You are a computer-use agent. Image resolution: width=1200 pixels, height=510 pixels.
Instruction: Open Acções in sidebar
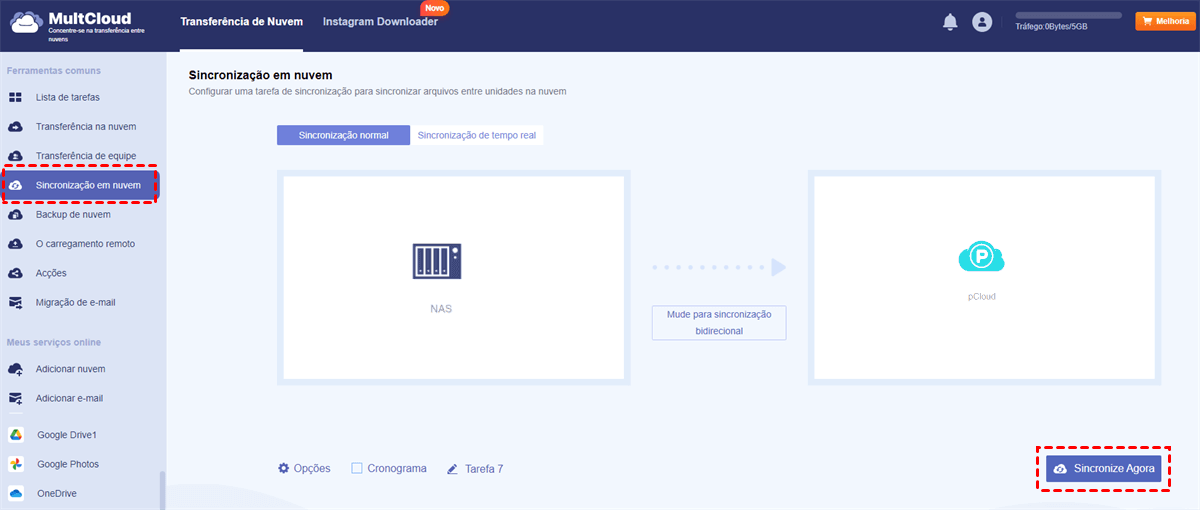pos(51,272)
